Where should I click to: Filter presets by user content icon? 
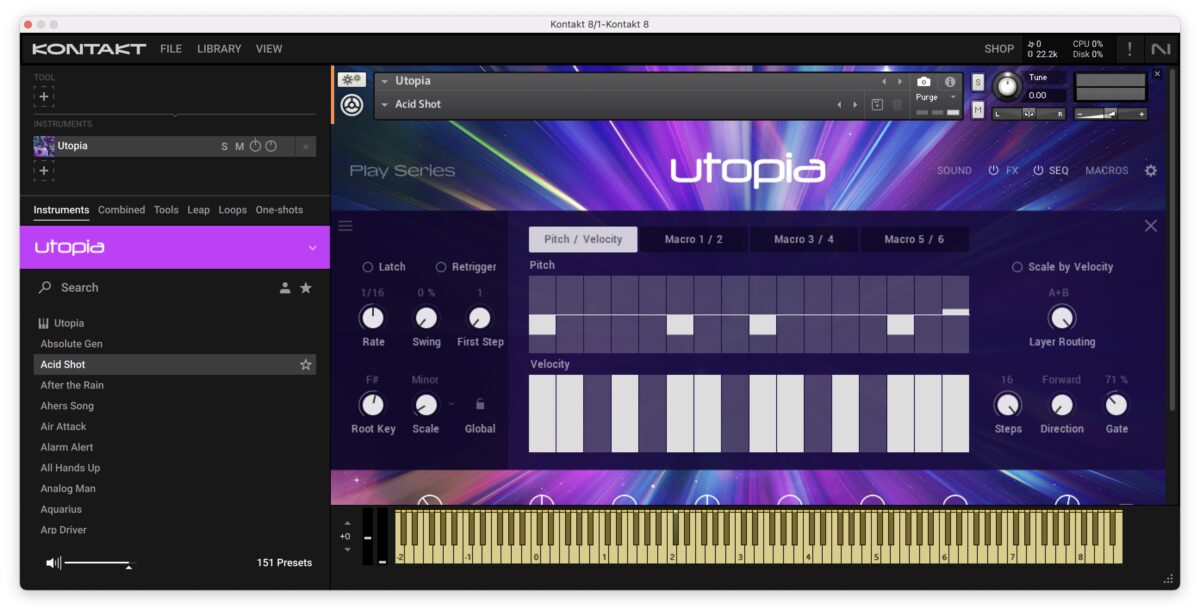coord(285,288)
